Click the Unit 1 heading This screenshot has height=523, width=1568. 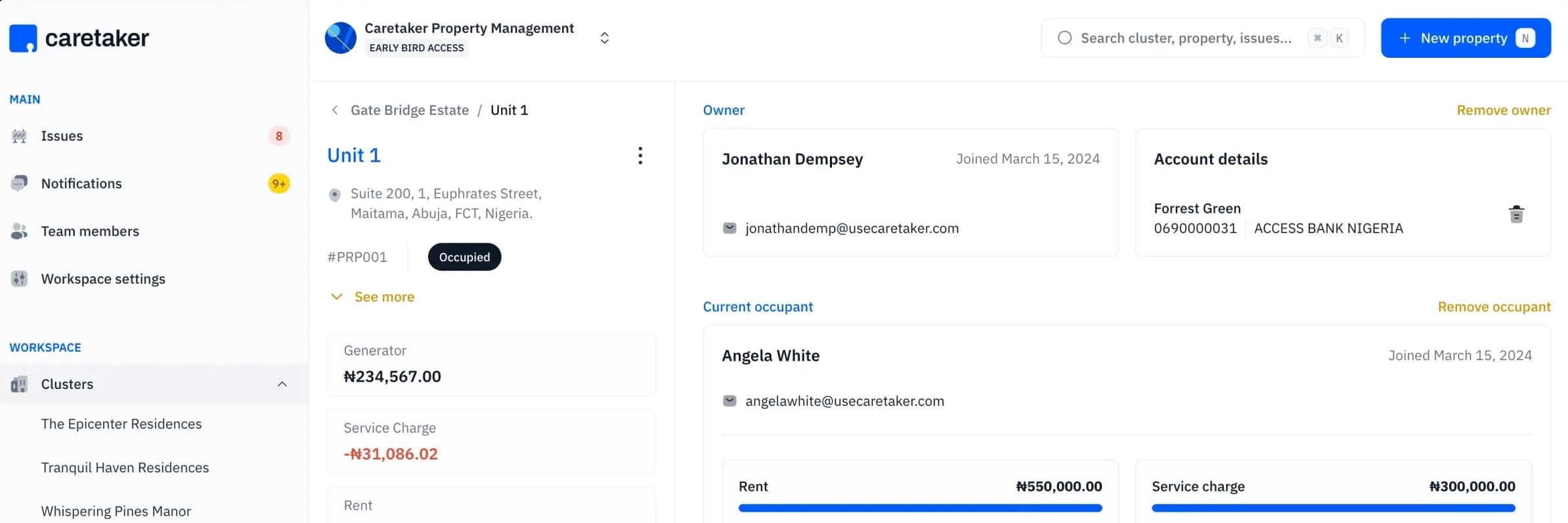(x=354, y=156)
